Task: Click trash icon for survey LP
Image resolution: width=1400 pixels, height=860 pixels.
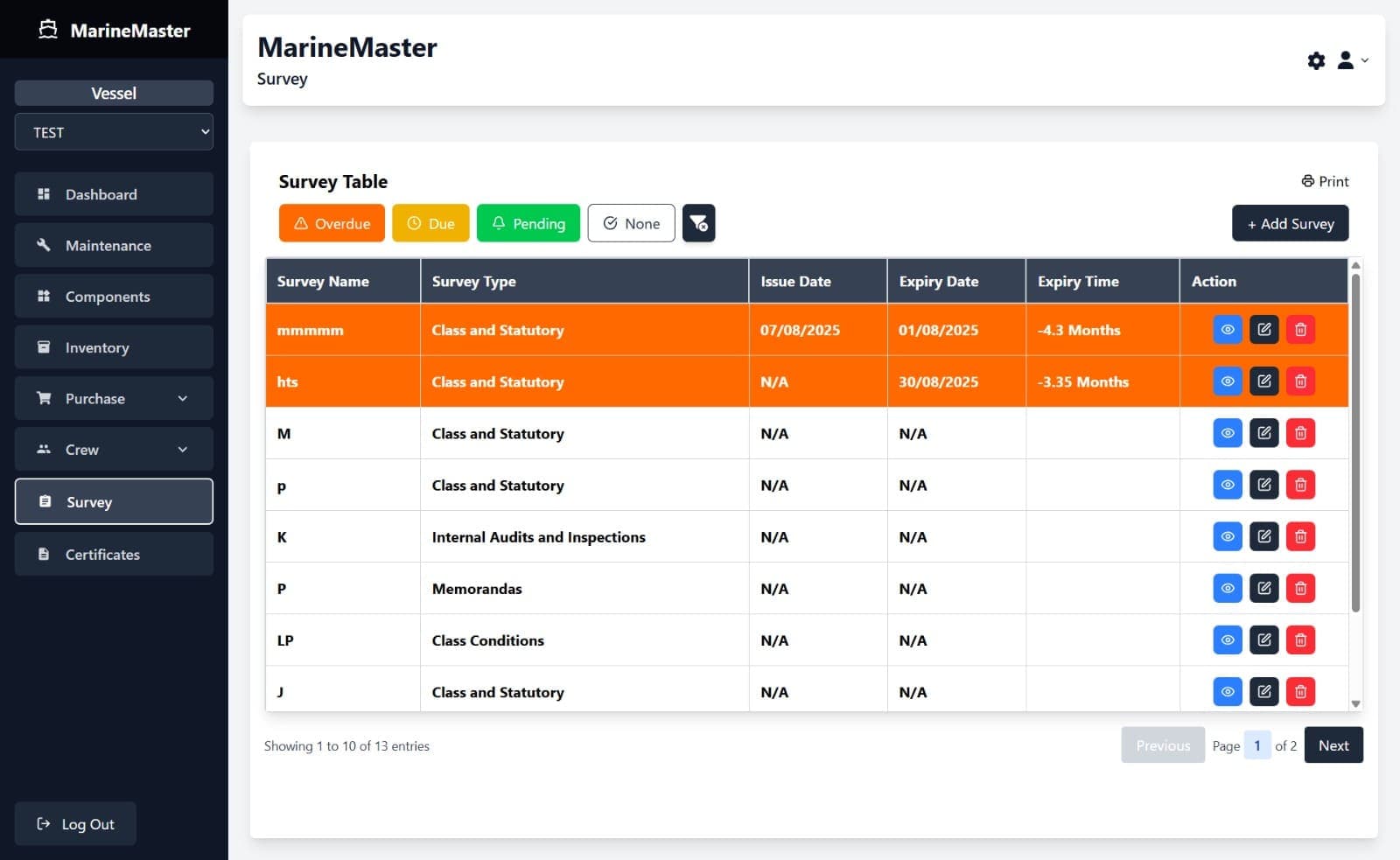Action: pos(1300,640)
